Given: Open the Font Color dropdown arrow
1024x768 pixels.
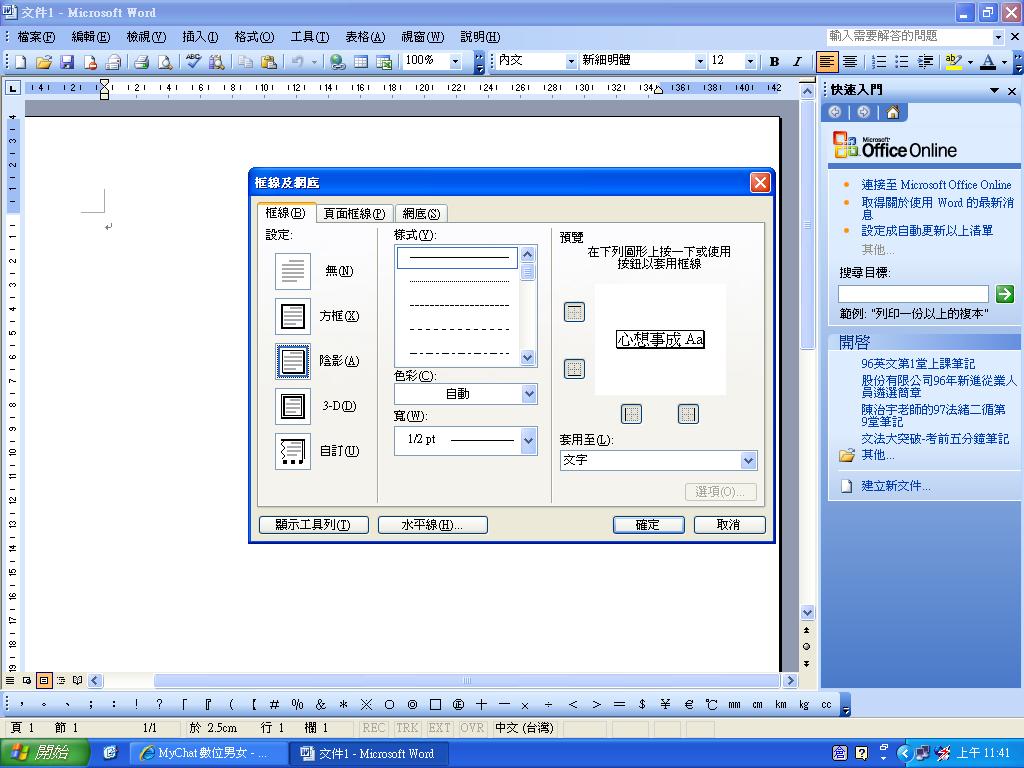Looking at the screenshot, I should pos(1004,62).
